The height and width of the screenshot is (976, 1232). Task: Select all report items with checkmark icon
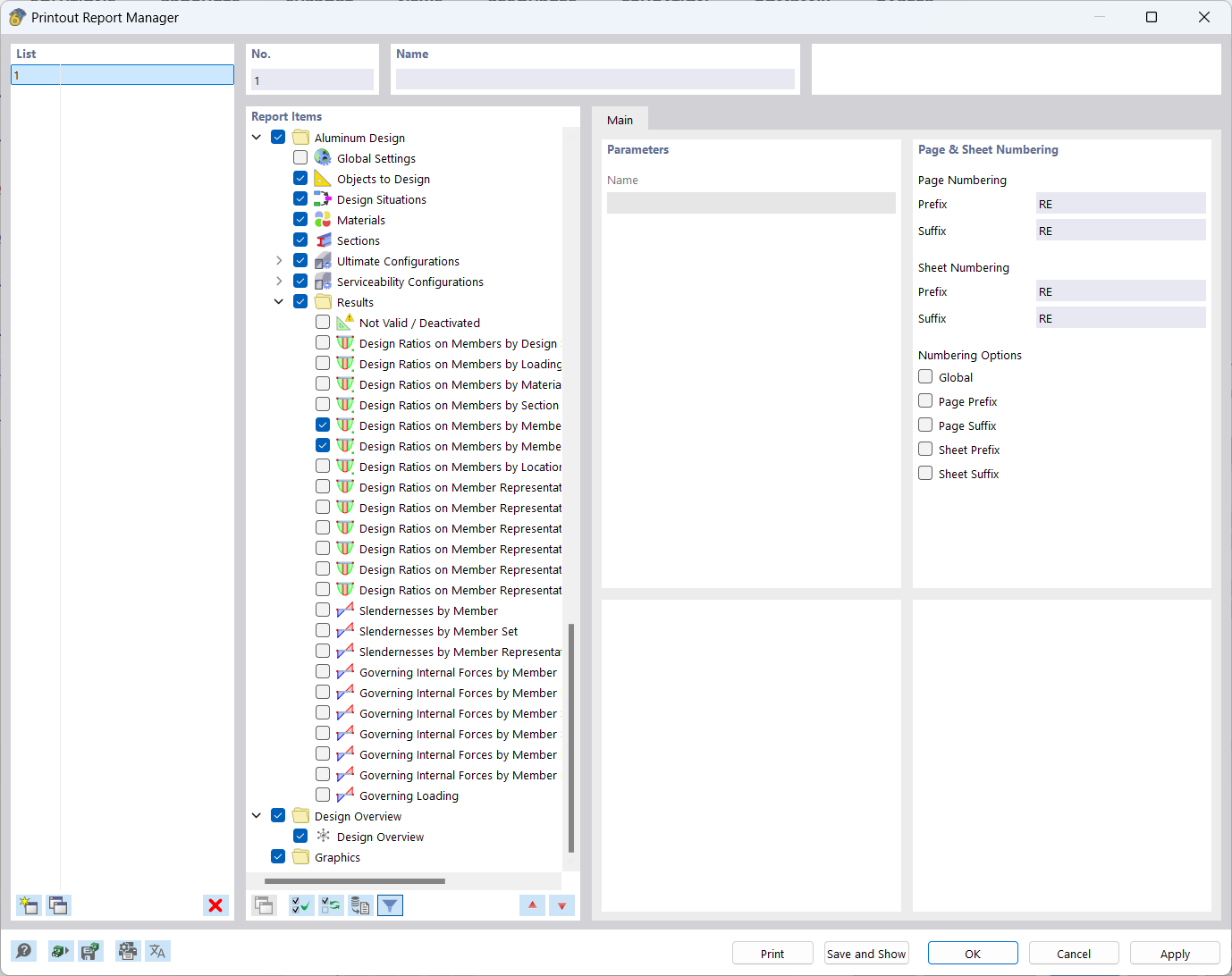[x=301, y=905]
